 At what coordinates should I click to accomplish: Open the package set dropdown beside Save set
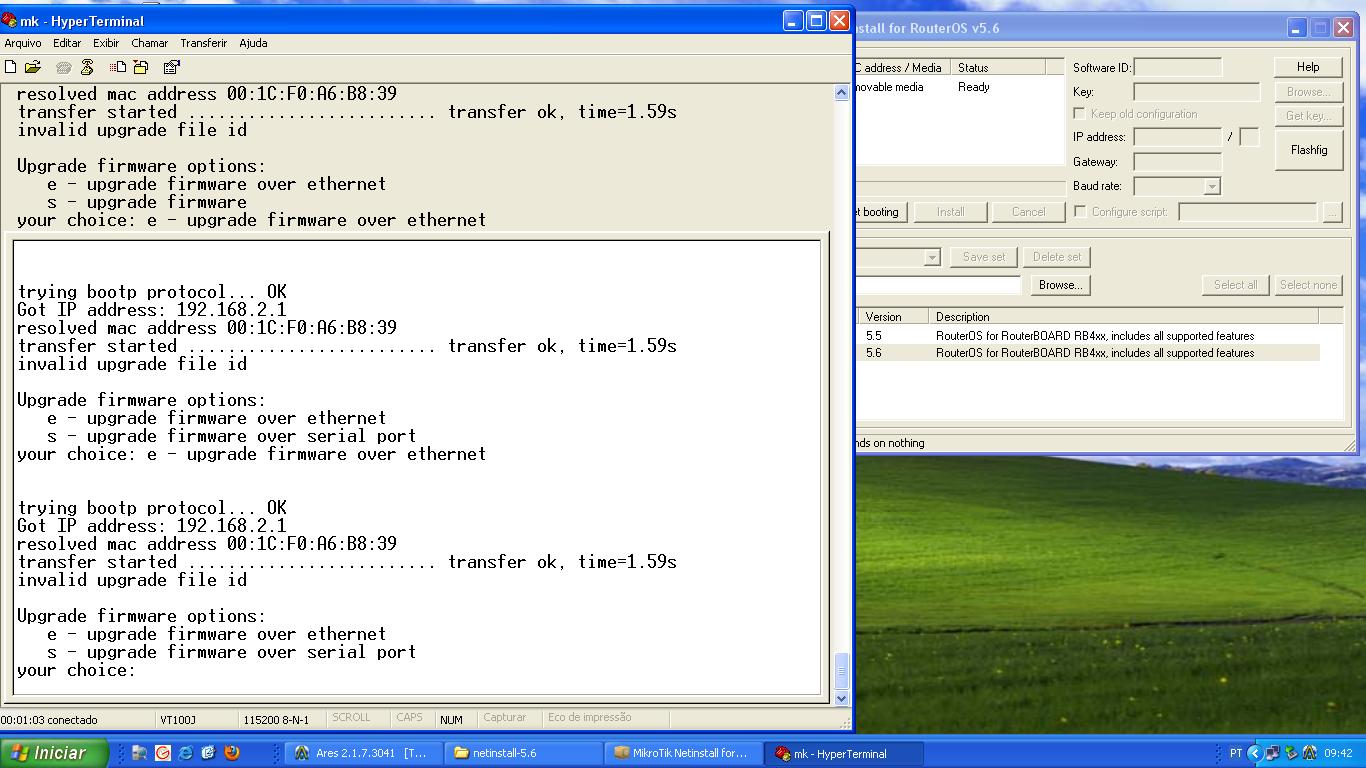click(931, 257)
